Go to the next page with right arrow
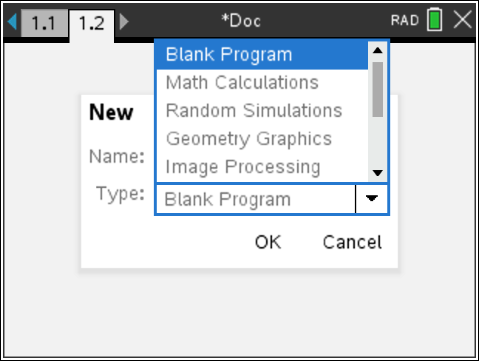479x361 pixels. coord(124,21)
